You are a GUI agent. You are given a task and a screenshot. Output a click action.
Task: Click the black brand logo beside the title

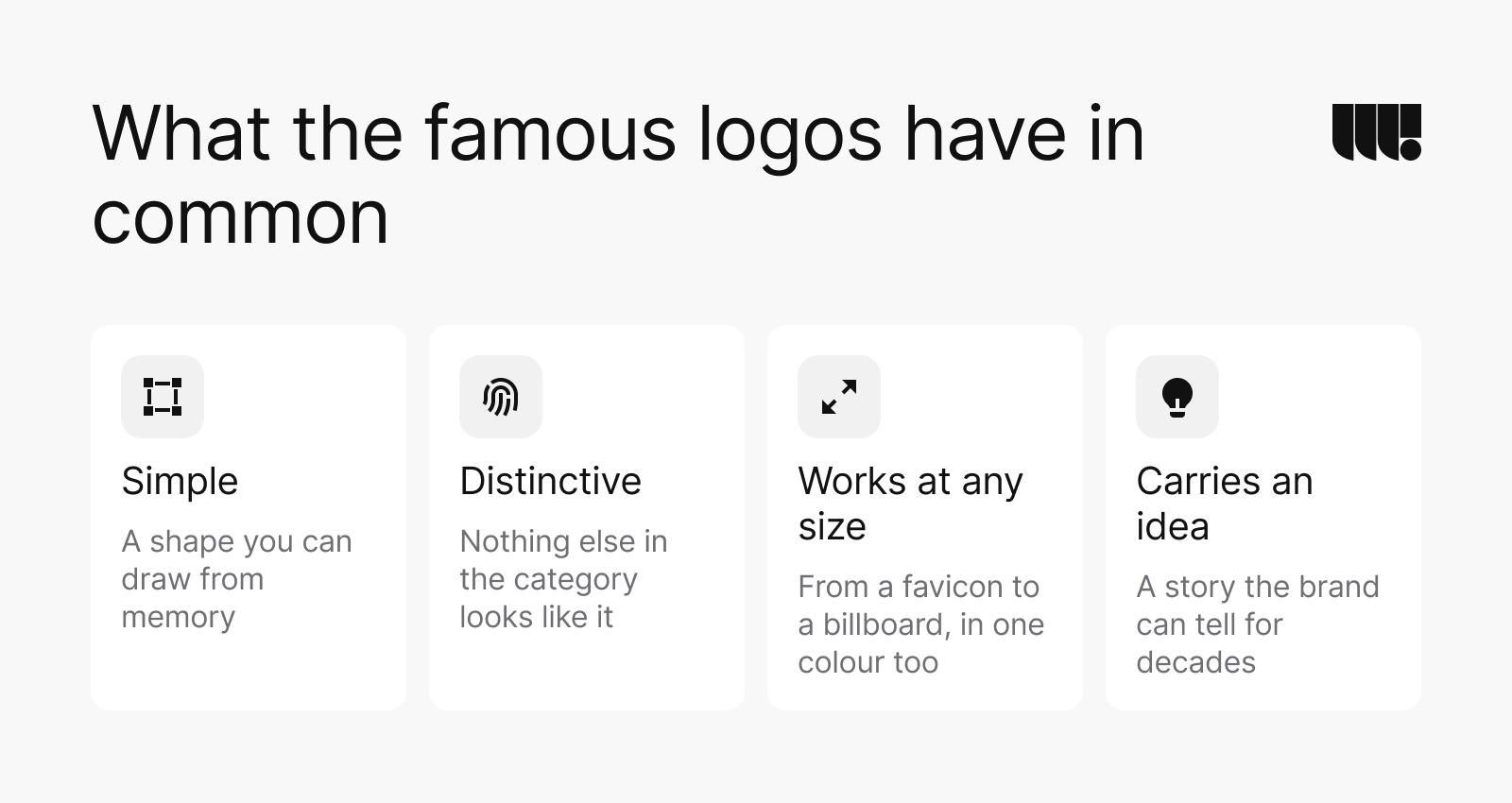pos(1377,132)
